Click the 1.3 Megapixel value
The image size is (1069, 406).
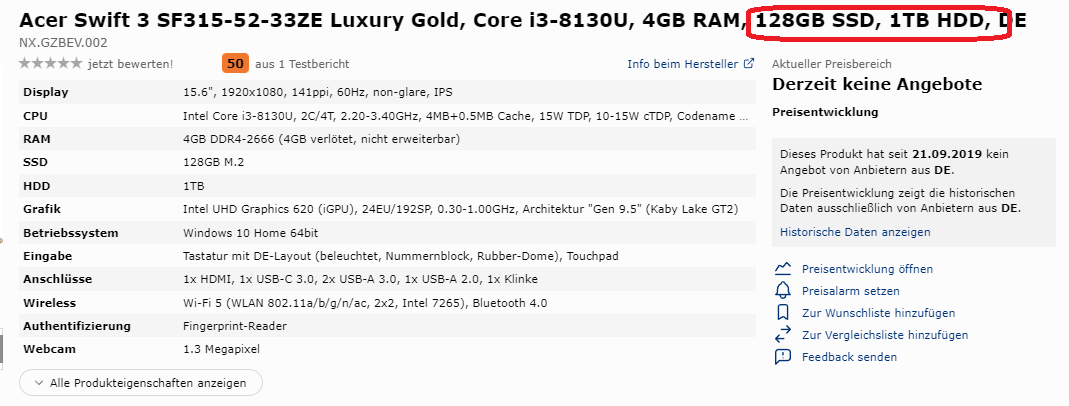tap(221, 349)
